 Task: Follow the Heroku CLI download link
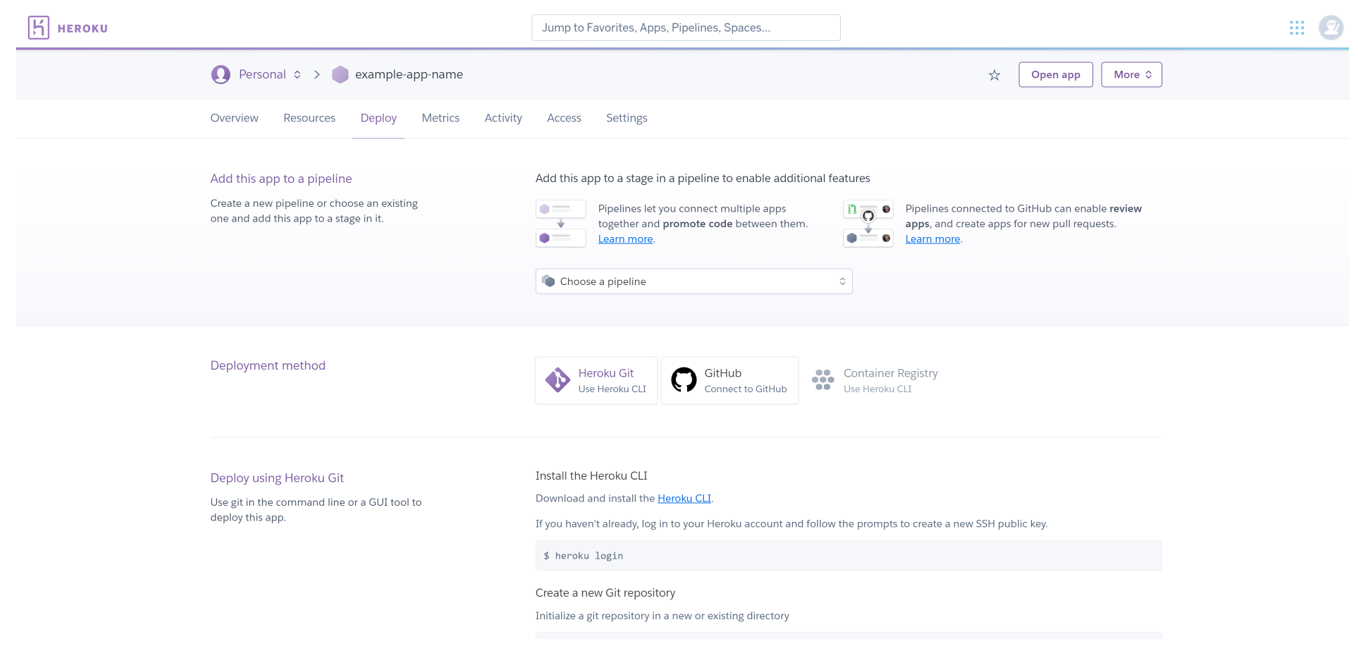tap(684, 498)
